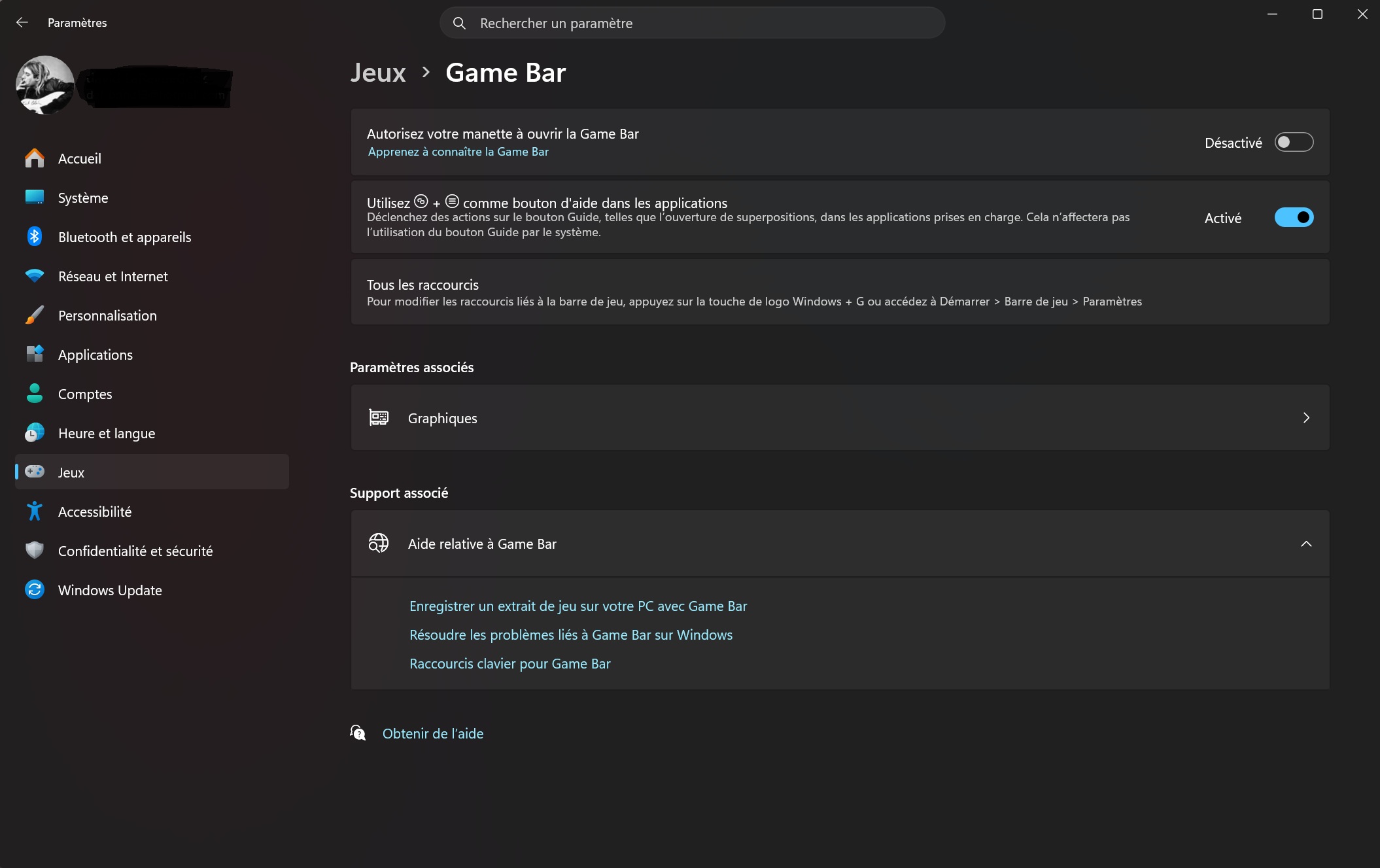Click the Graphiques card icon
This screenshot has width=1380, height=868.
[379, 418]
